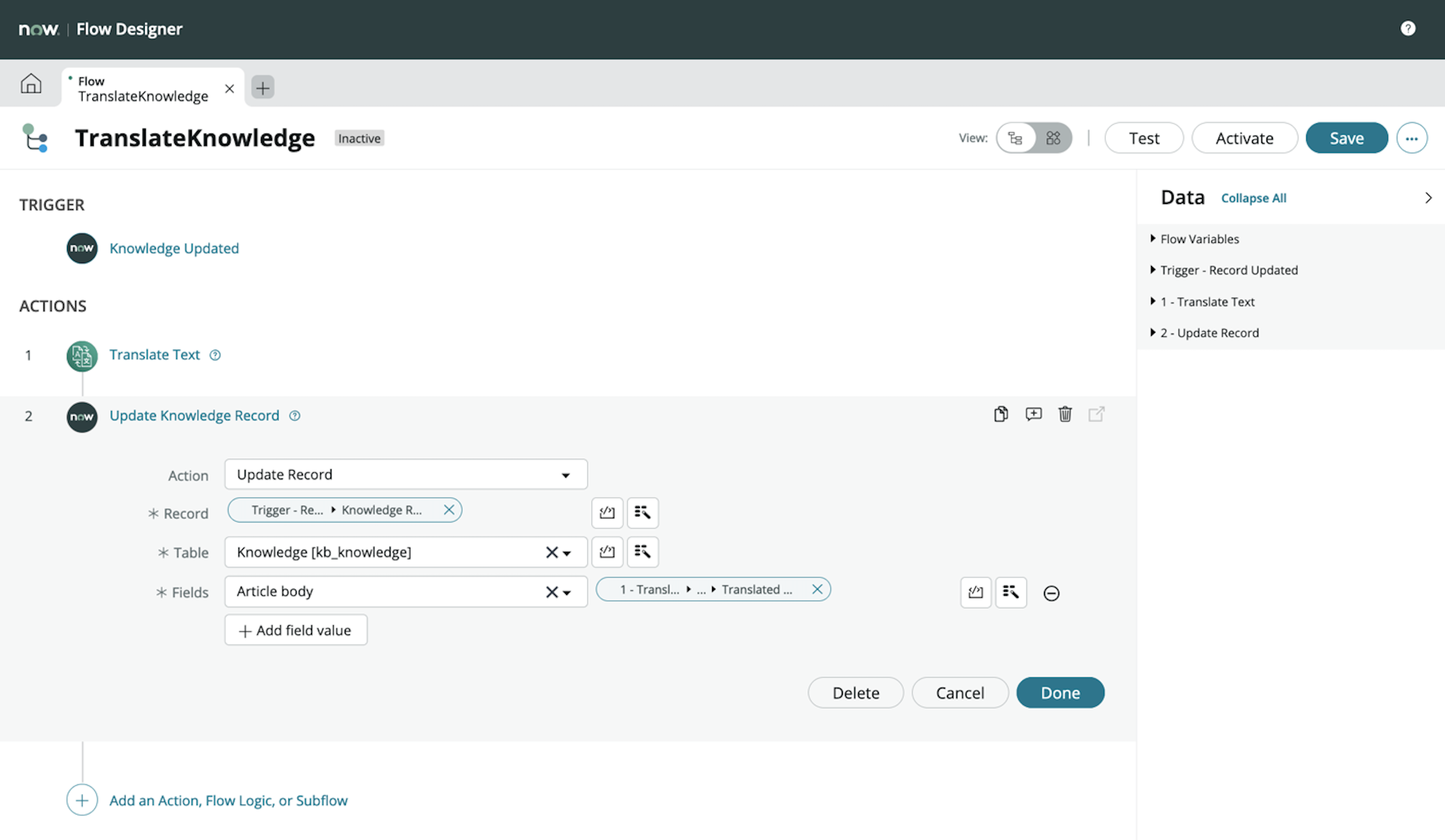This screenshot has width=1445, height=840.
Task: Add annotation comment to action 2
Action: click(1033, 414)
